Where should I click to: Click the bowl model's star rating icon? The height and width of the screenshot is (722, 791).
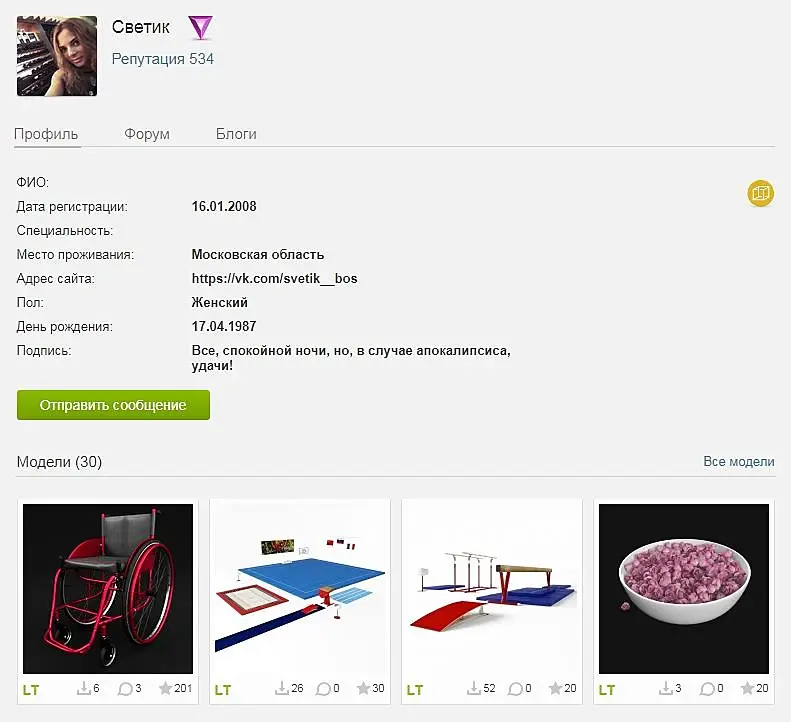click(x=747, y=688)
